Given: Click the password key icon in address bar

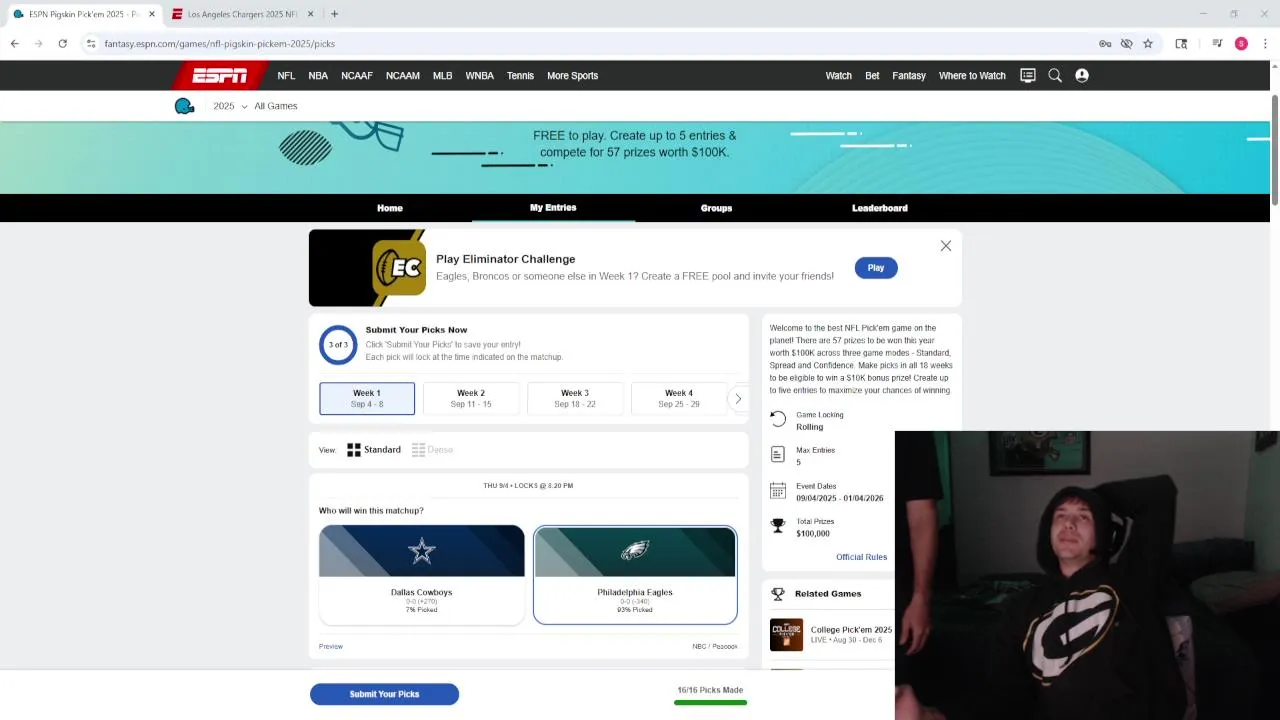Looking at the screenshot, I should pos(1105,43).
